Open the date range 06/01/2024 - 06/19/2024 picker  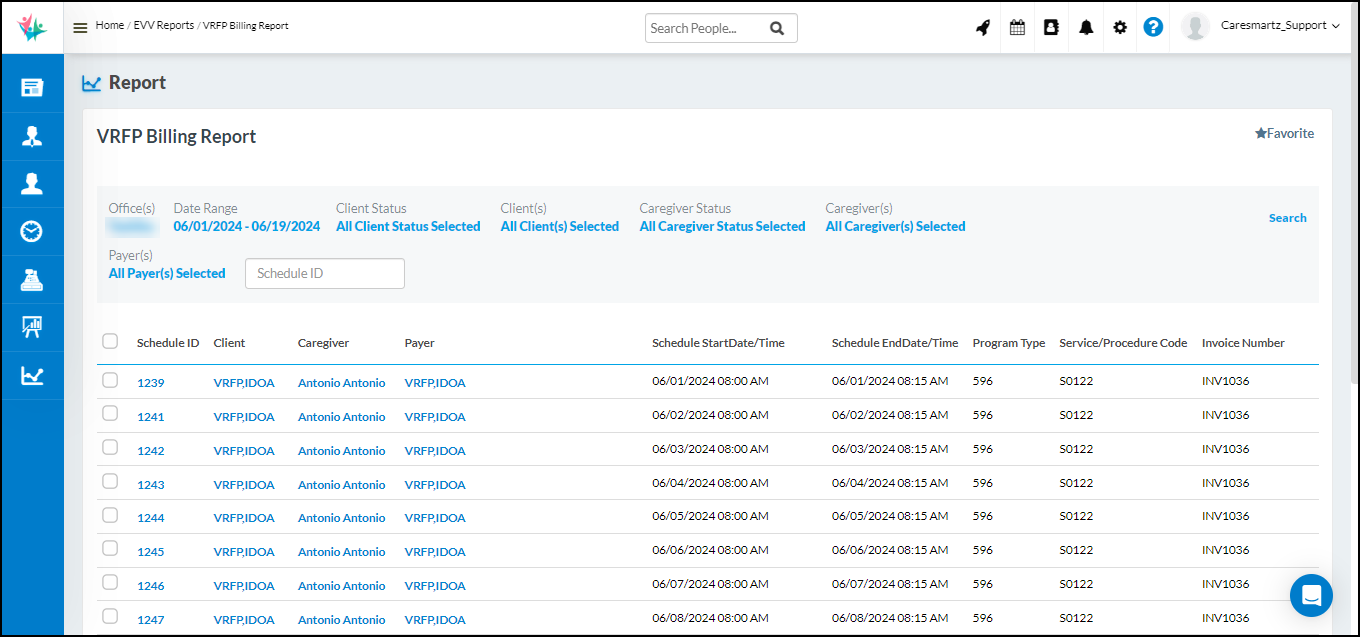tap(247, 227)
